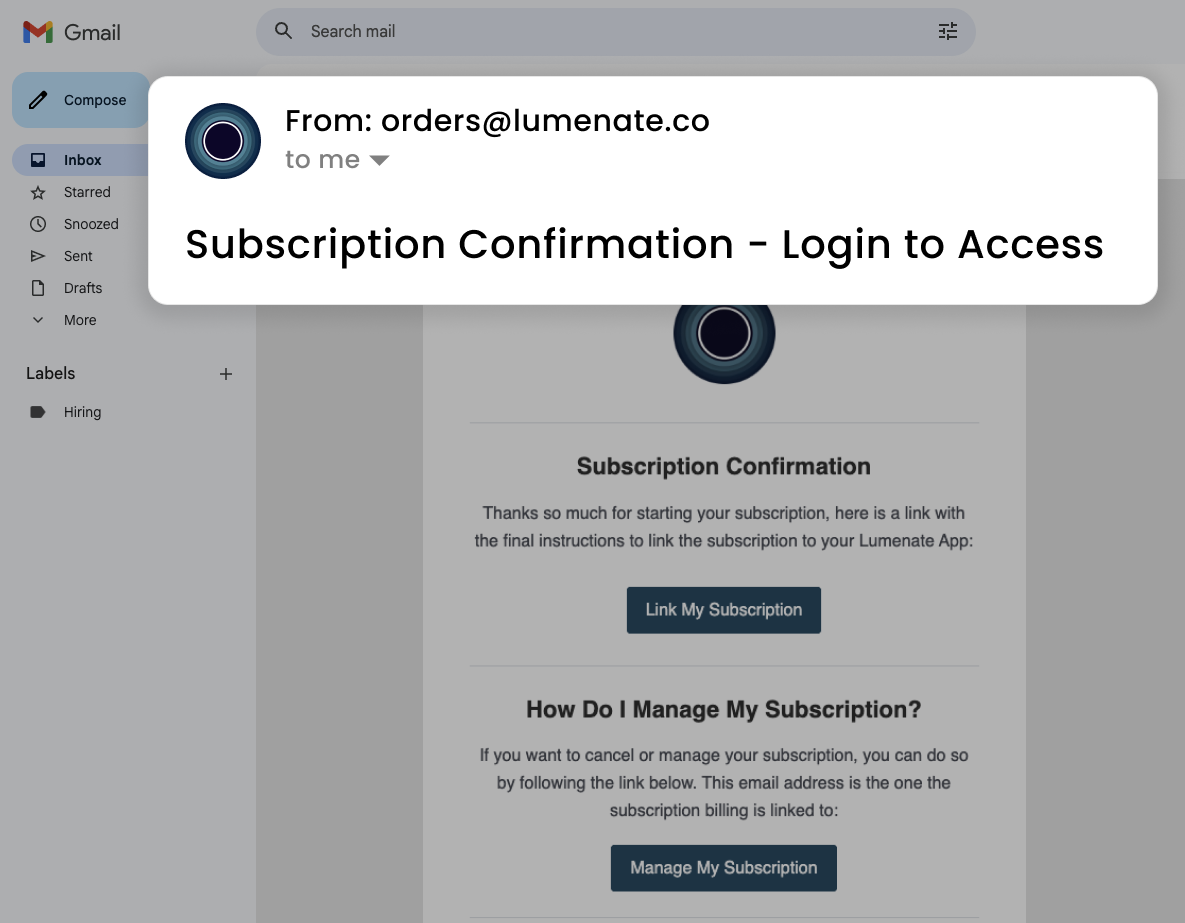
Task: Click the Starred star icon
Action: [38, 192]
